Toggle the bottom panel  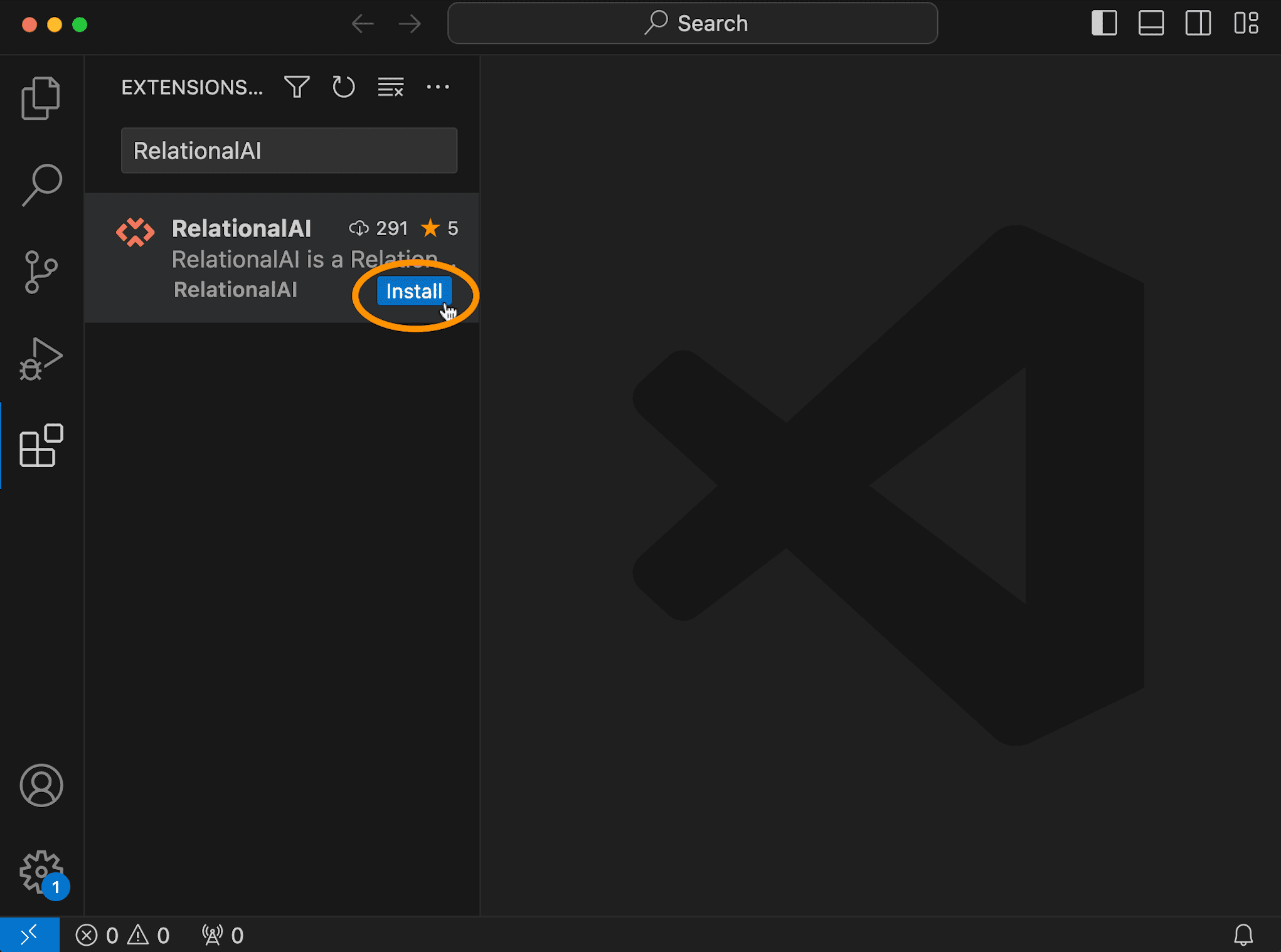pyautogui.click(x=1151, y=24)
